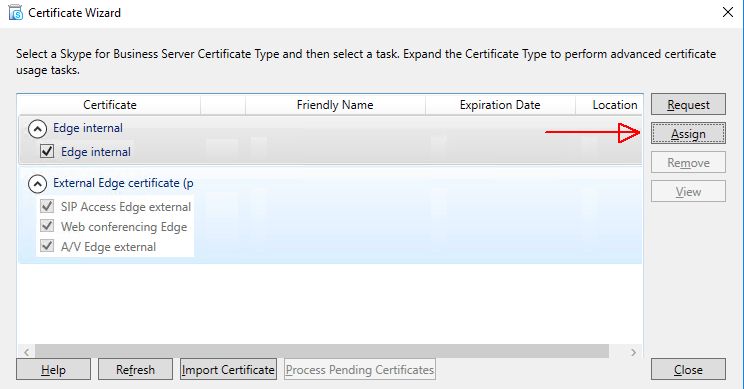Collapse the Edge internal group chevron
Image resolution: width=744 pixels, height=389 pixels.
pos(37,129)
